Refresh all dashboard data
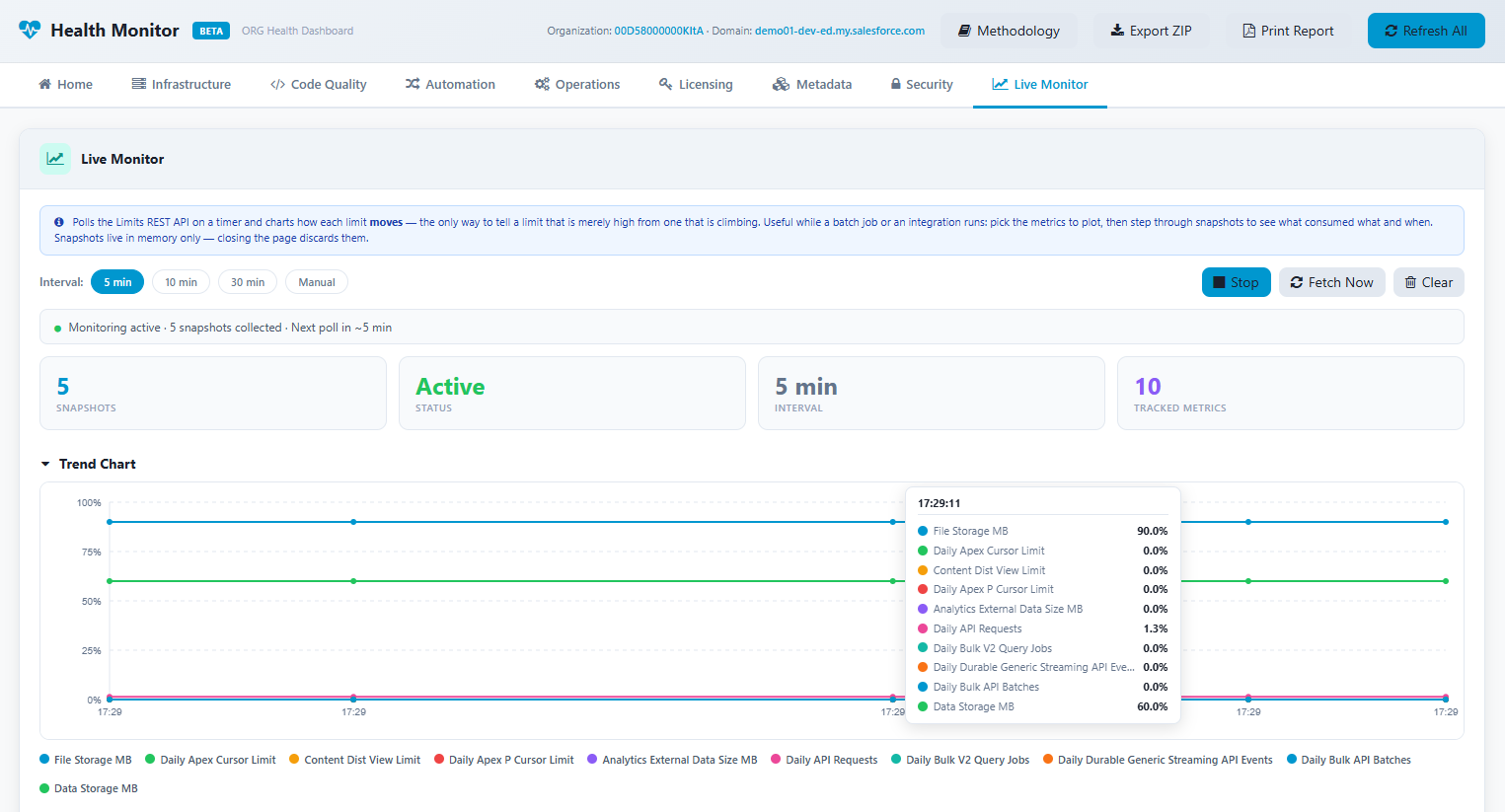The width and height of the screenshot is (1505, 812). point(1426,31)
